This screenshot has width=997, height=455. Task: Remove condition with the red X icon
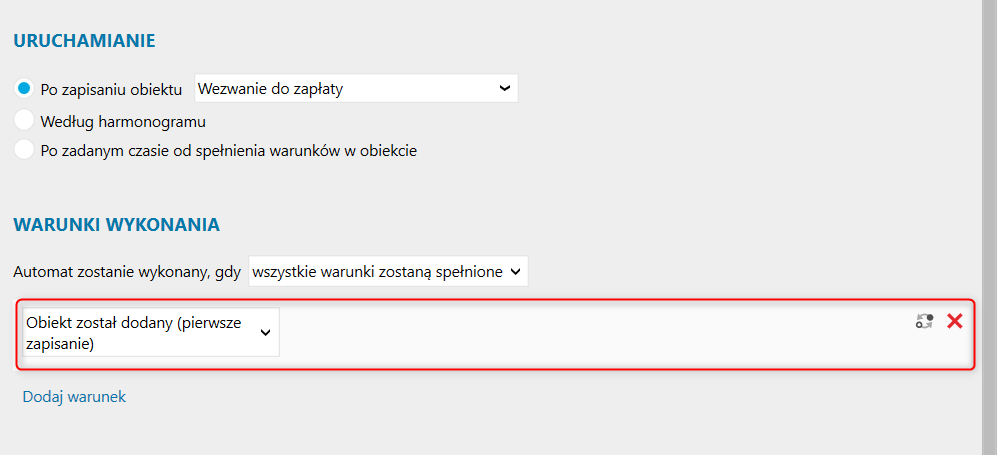point(954,321)
